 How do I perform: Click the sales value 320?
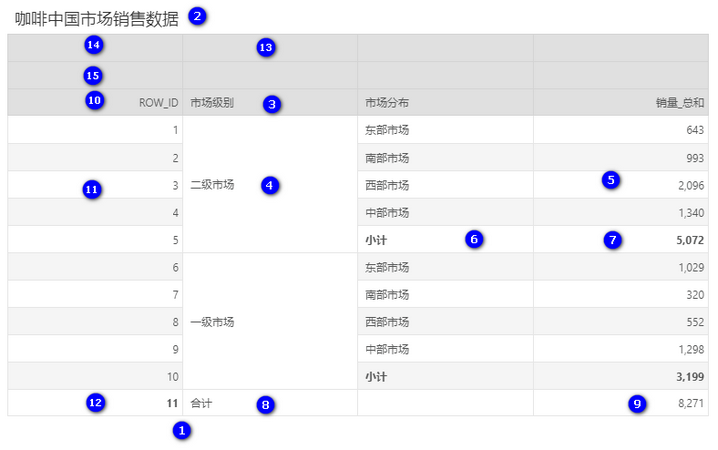[x=695, y=294]
